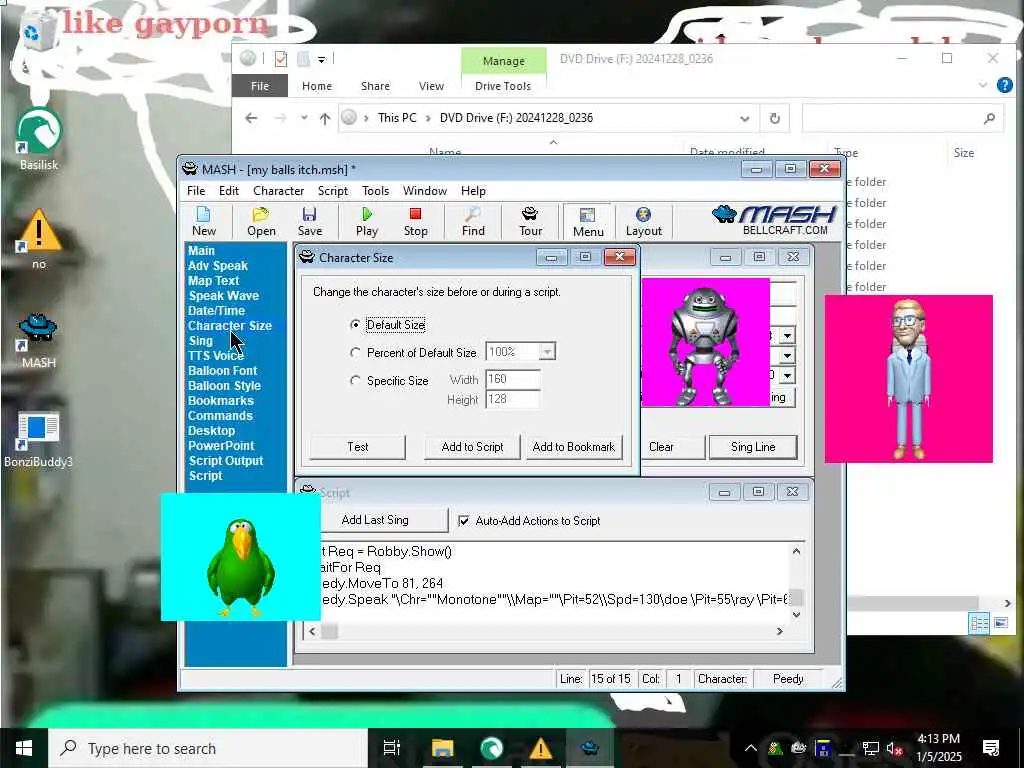This screenshot has height=768, width=1024.
Task: Refresh the DVD Drive folder in File Explorer
Action: pyautogui.click(x=775, y=118)
